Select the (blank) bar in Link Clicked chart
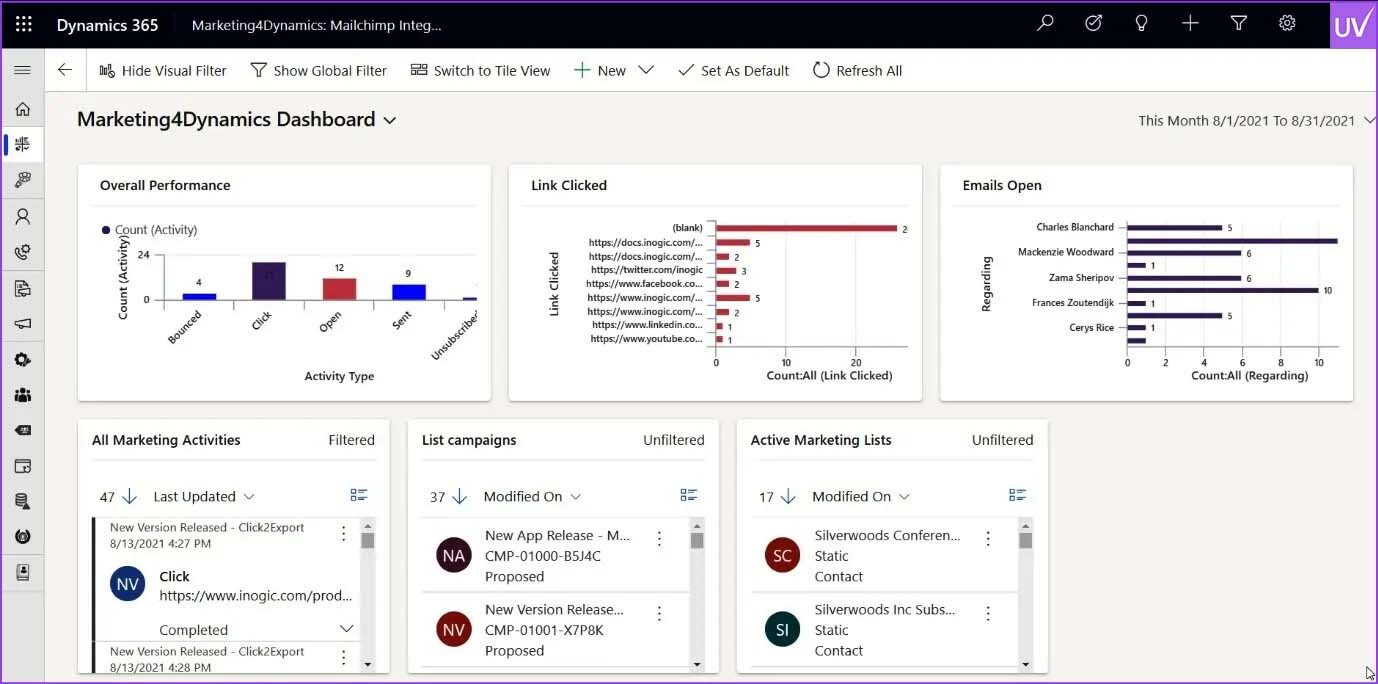The height and width of the screenshot is (684, 1378). coord(806,228)
